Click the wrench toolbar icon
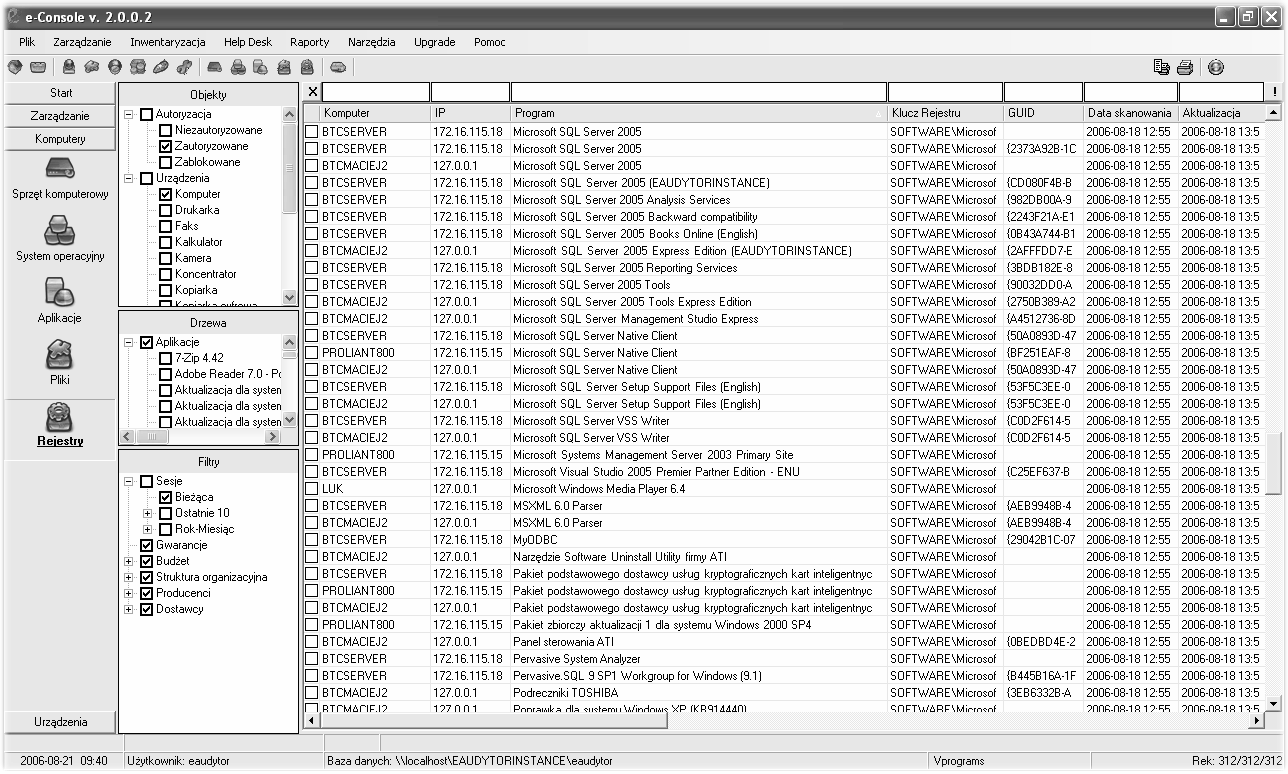The height and width of the screenshot is (774, 1288). [x=184, y=68]
